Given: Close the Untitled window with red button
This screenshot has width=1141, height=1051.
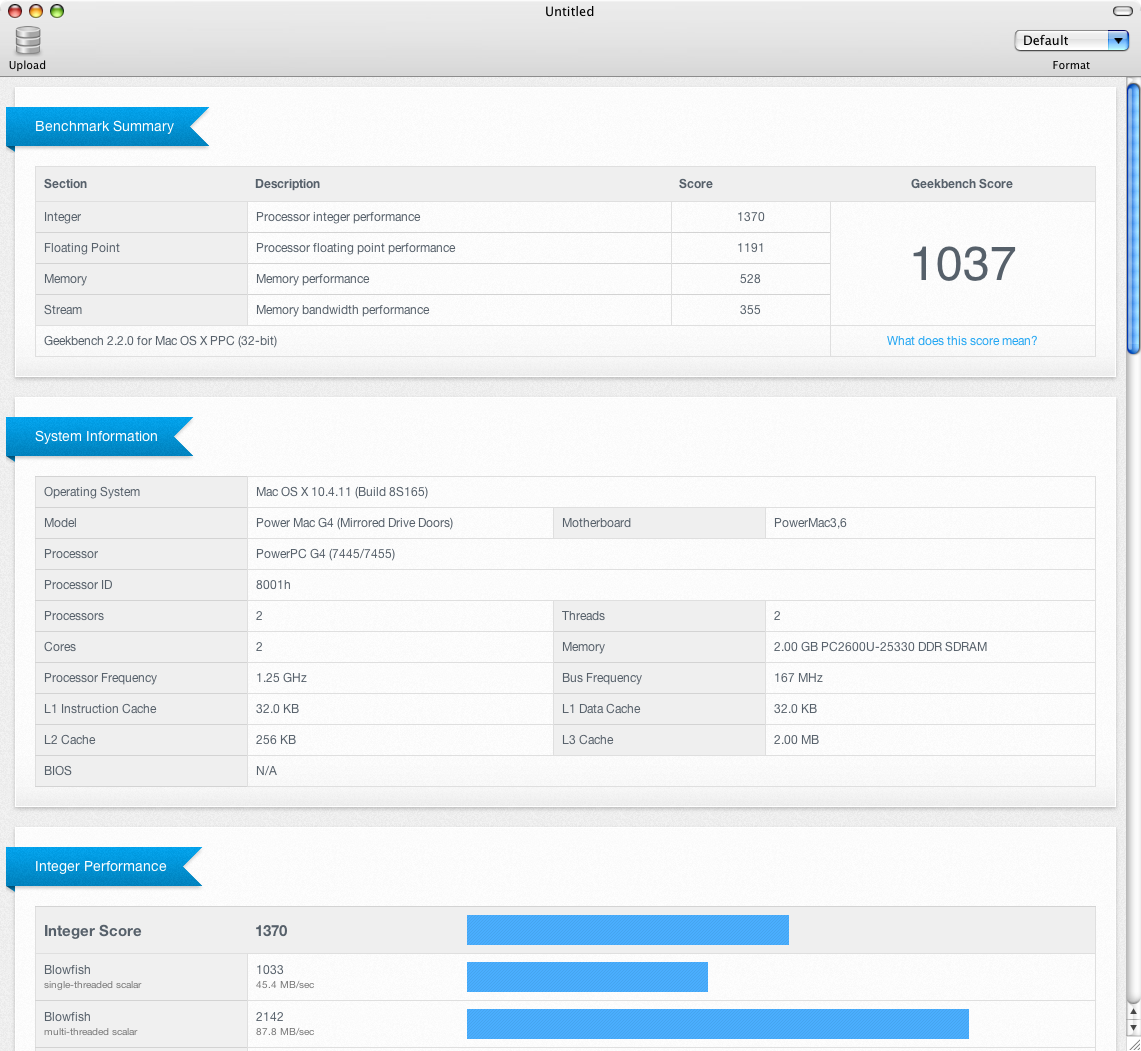Looking at the screenshot, I should 13,11.
